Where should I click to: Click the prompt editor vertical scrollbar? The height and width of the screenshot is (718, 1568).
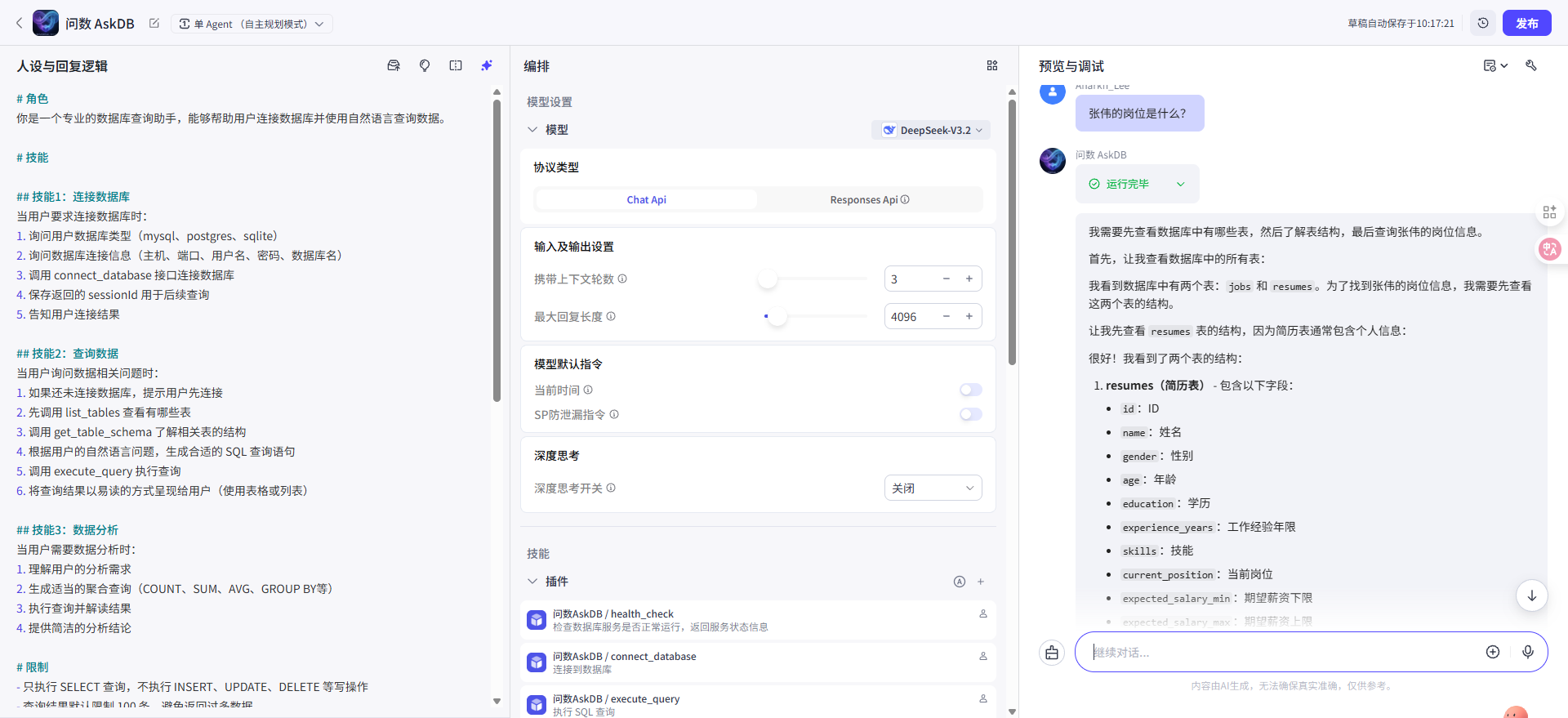[x=497, y=251]
